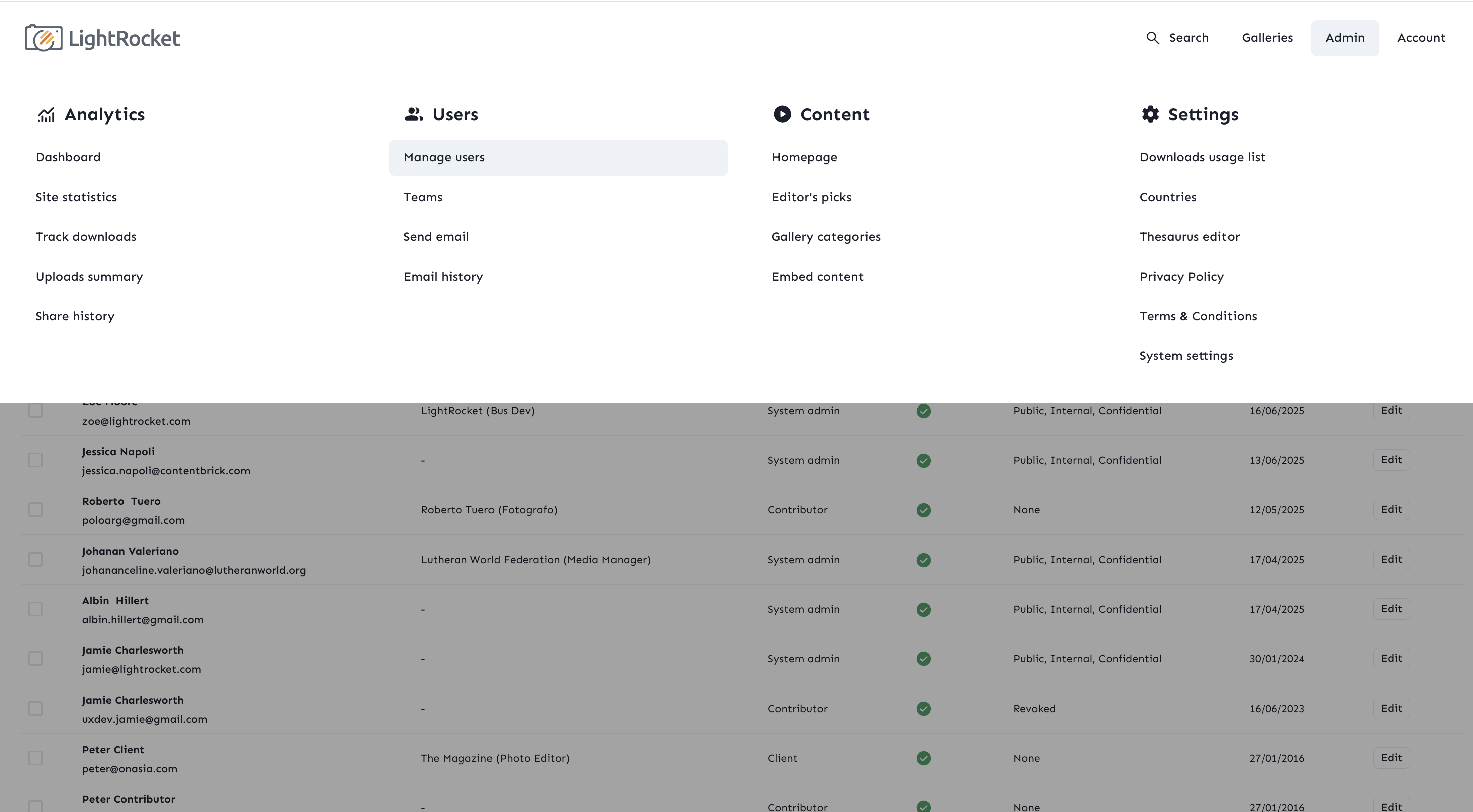Open Gallery categories

[x=826, y=236]
